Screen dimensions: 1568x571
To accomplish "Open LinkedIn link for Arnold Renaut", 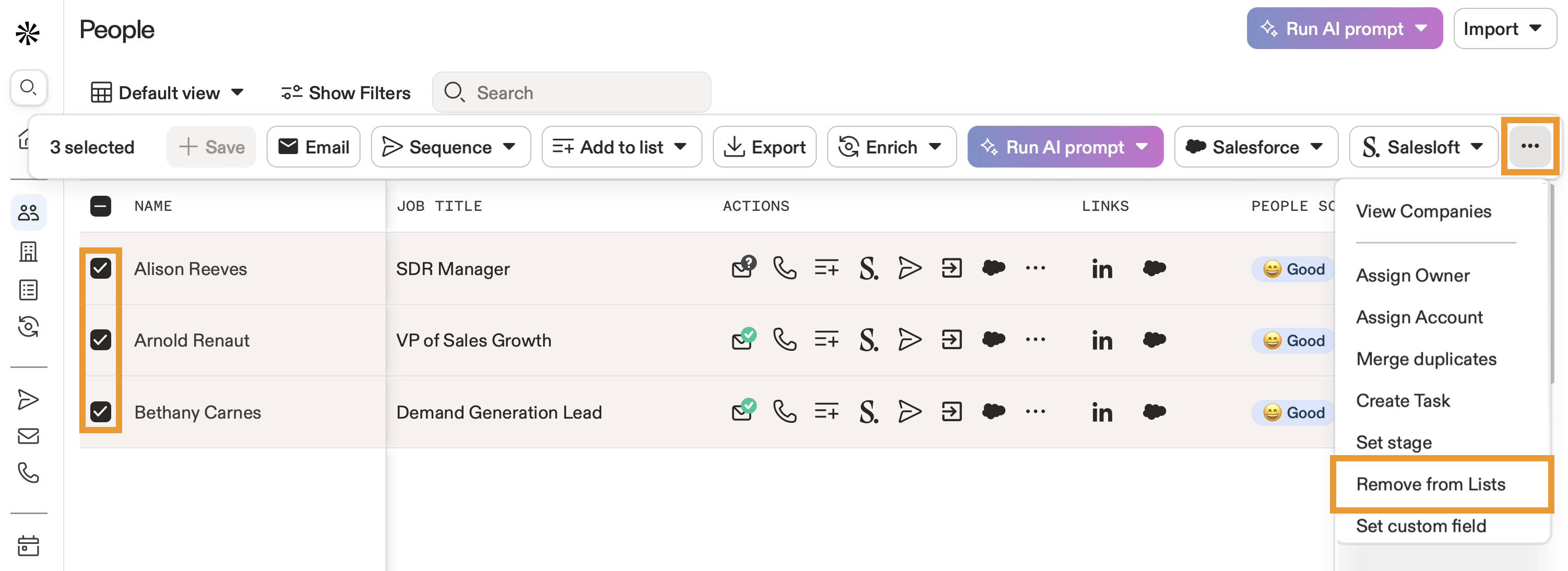I will (1101, 340).
